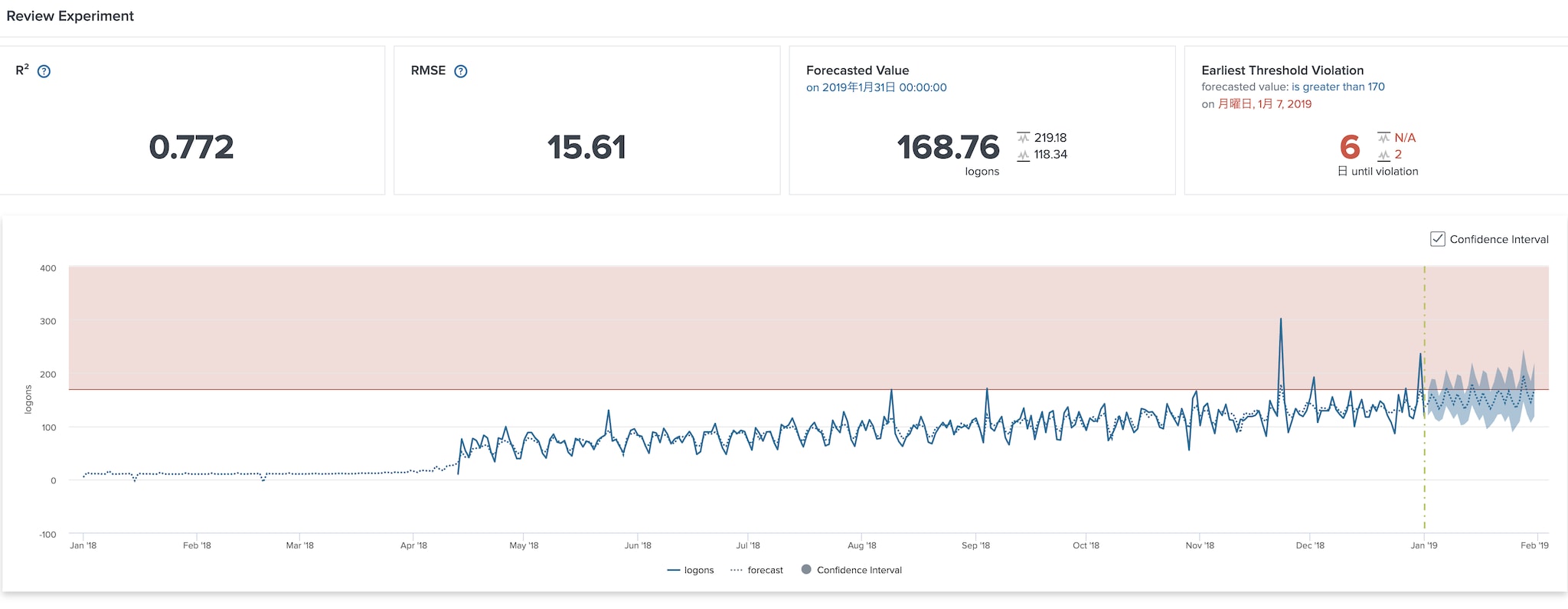Click the 'is greater than 170' condition
Viewport: 1568px width, 609px height.
(1338, 87)
